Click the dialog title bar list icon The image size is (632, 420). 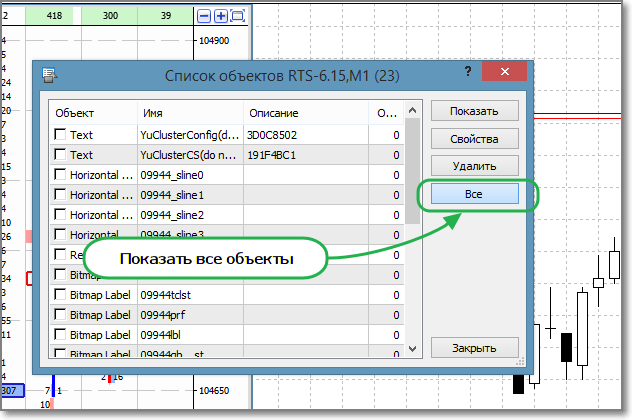(50, 75)
